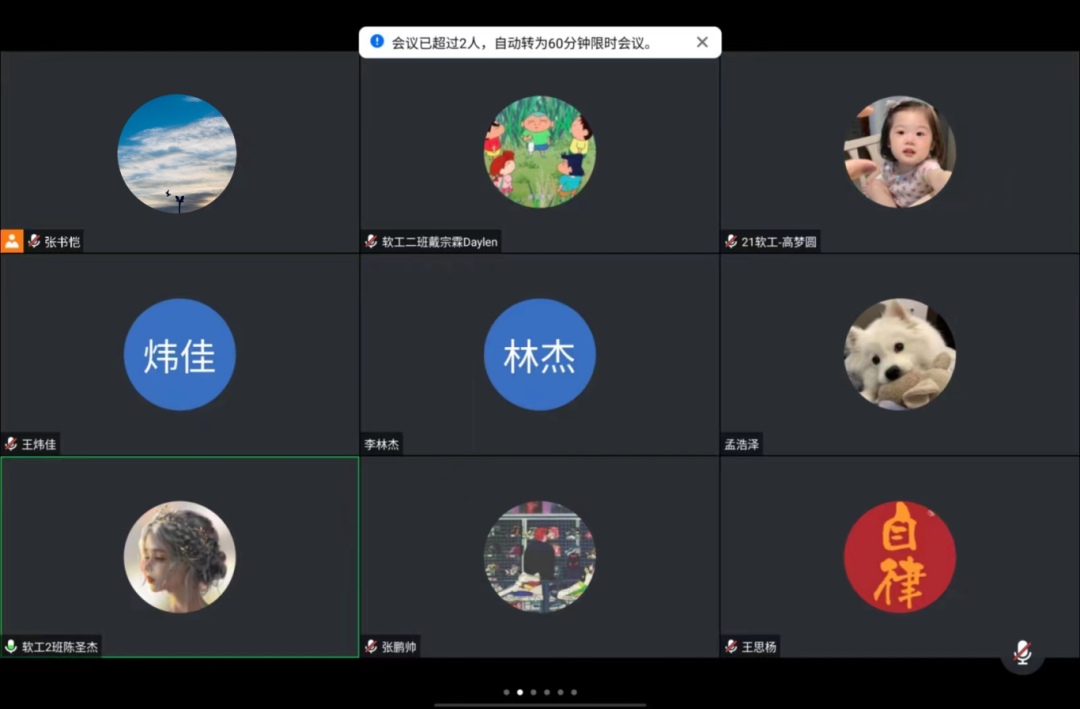Viewport: 1080px width, 709px height.
Task: Select the 林杰 blue circle avatar
Action: tap(539, 354)
